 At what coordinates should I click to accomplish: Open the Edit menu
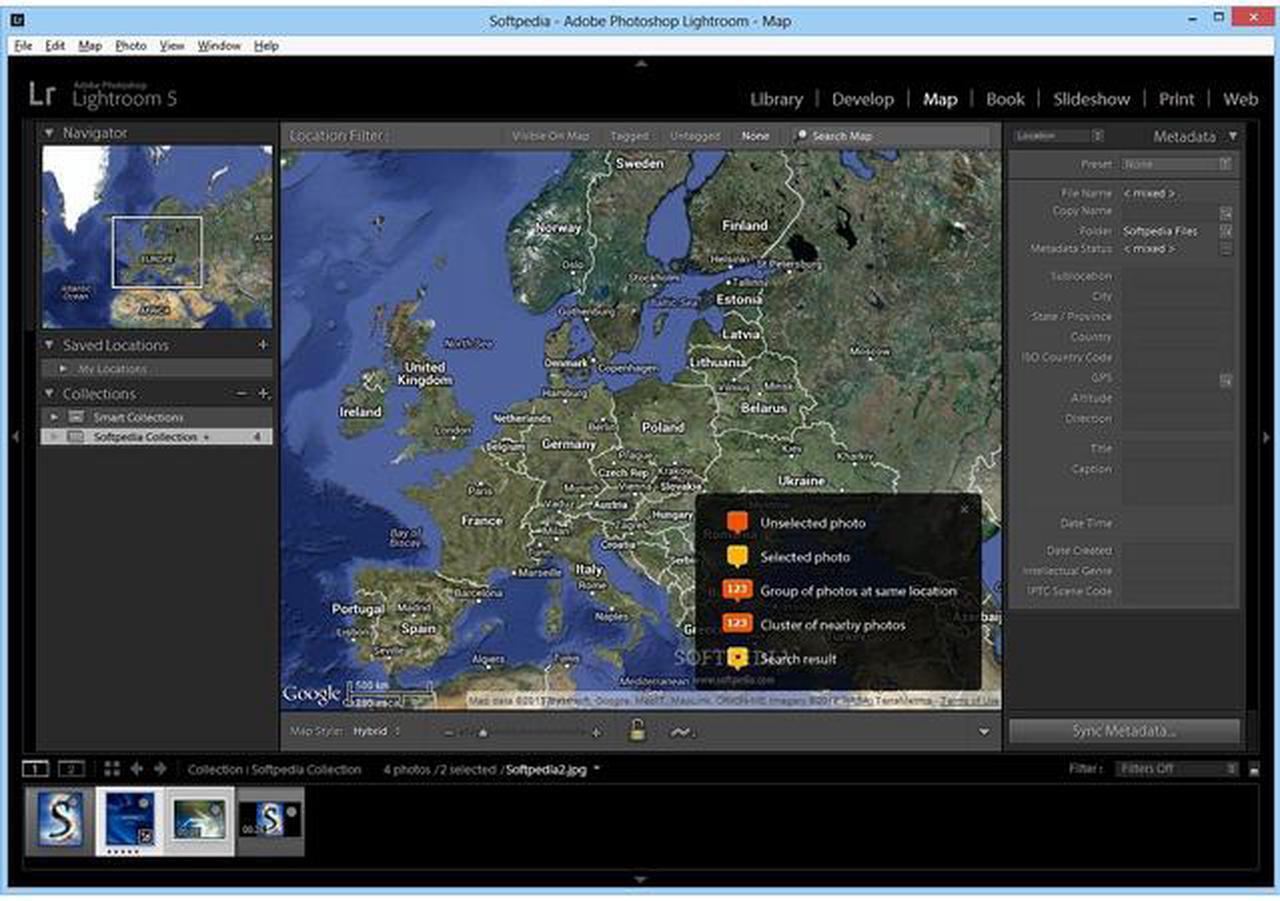(55, 46)
